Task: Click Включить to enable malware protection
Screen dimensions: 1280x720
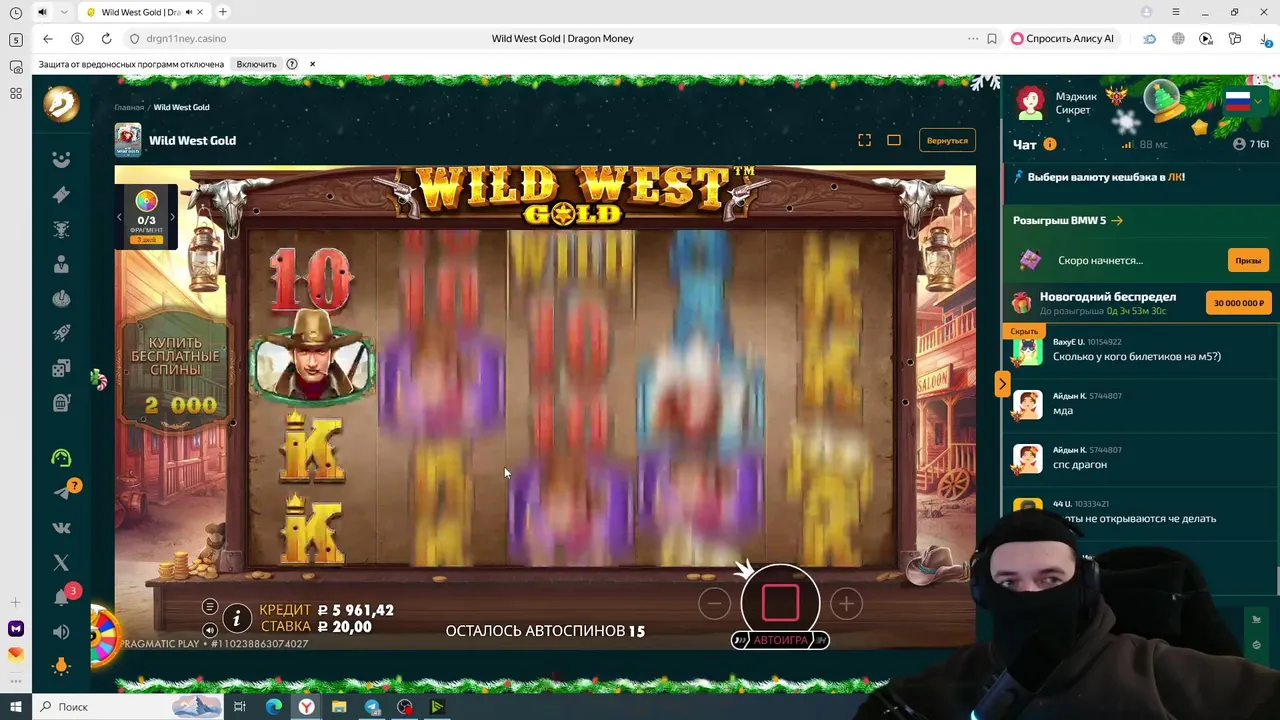Action: point(256,64)
